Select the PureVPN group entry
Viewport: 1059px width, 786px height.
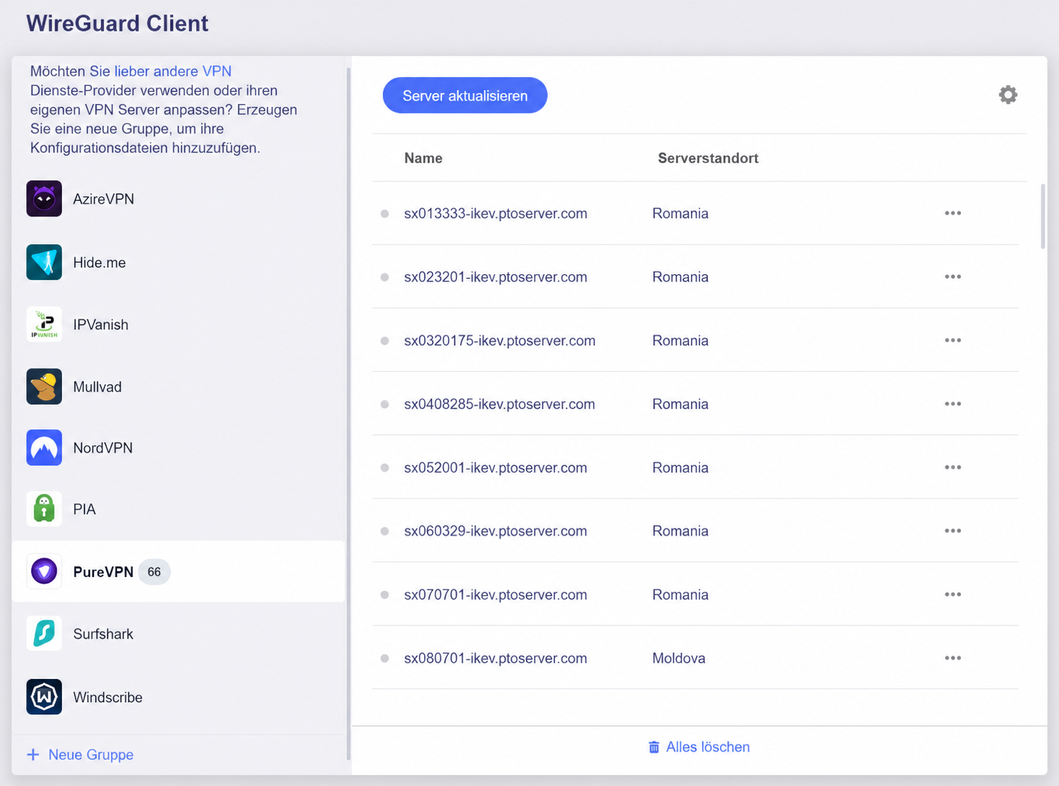(178, 571)
